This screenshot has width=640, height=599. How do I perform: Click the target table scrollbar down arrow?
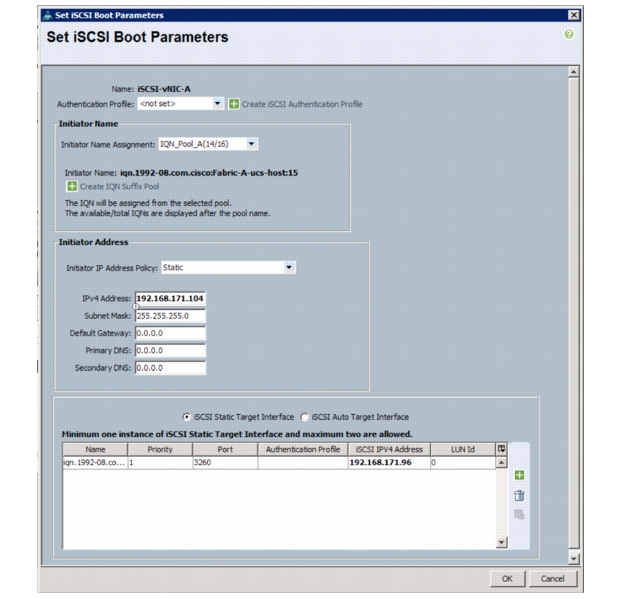[x=502, y=542]
